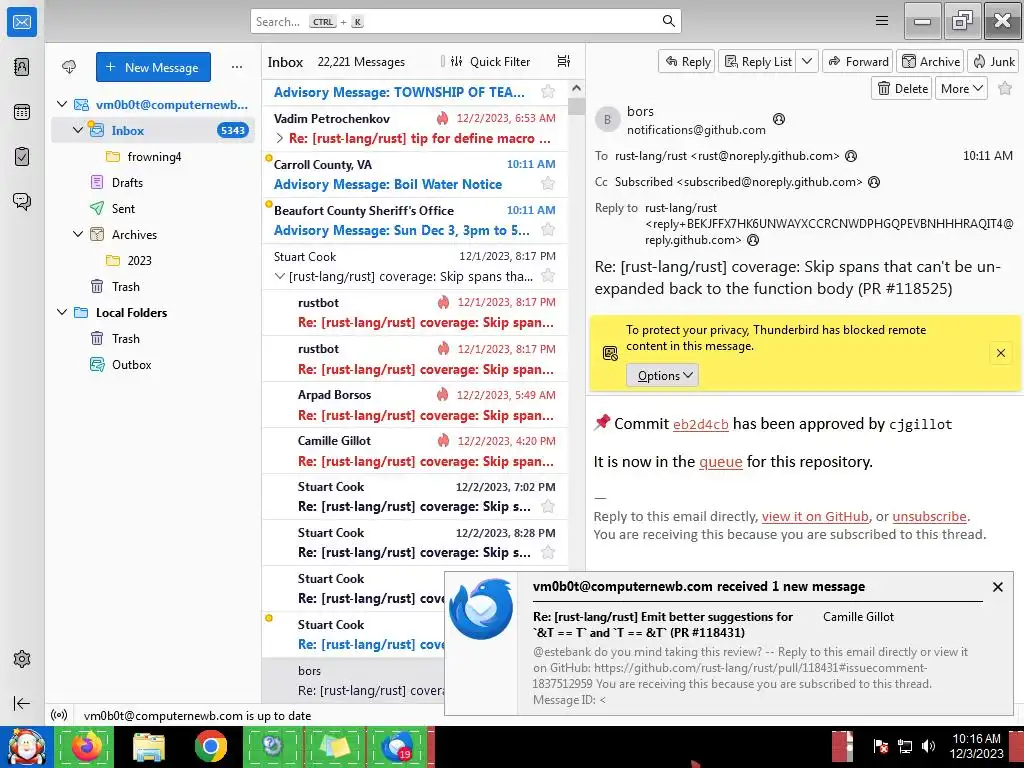
Task: Open message list display options
Action: (564, 61)
